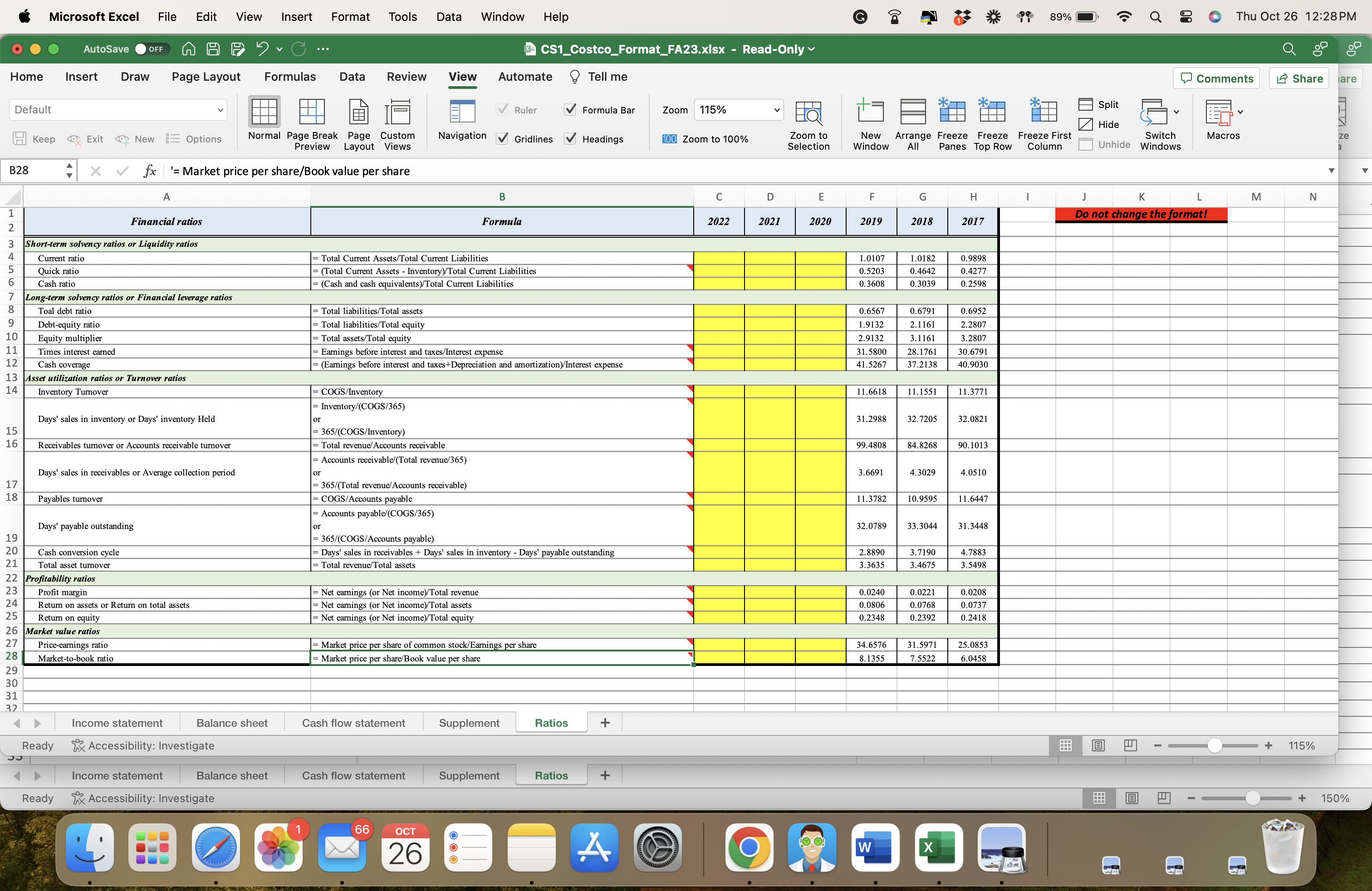Viewport: 1372px width, 891px height.
Task: Click the Freeze Panes icon
Action: [952, 111]
